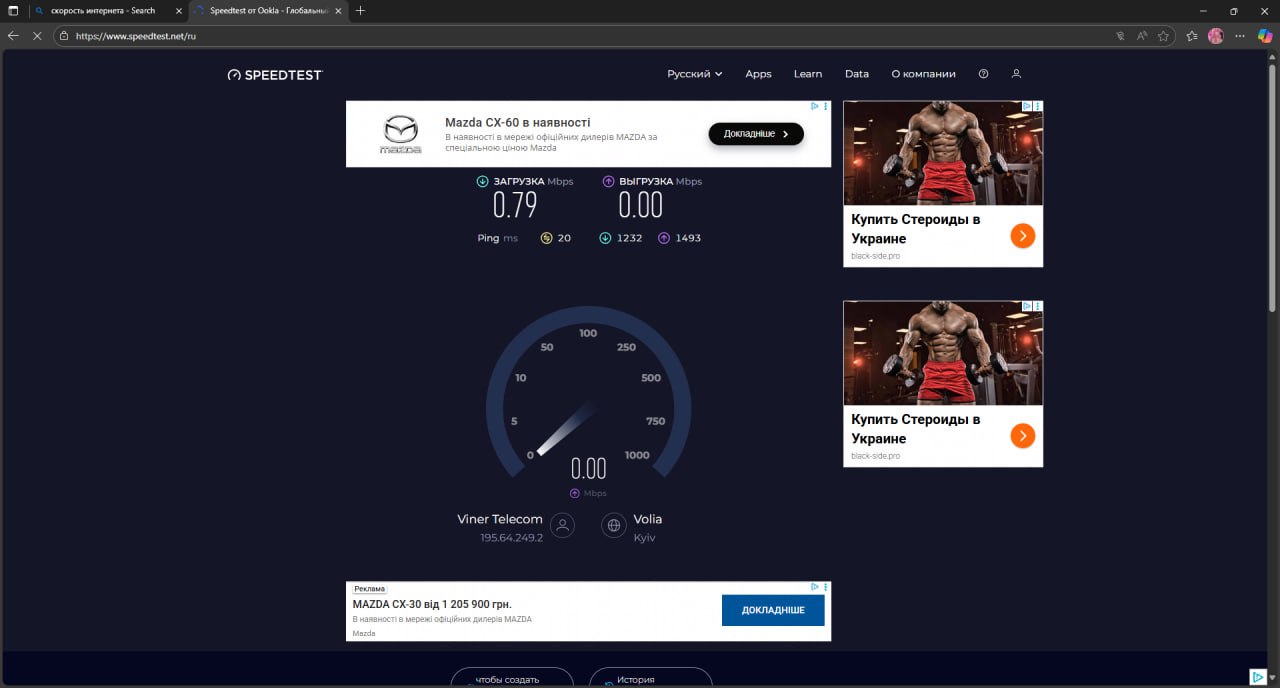Open the О компании menu item
Viewport: 1280px width, 688px height.
pyautogui.click(x=923, y=74)
